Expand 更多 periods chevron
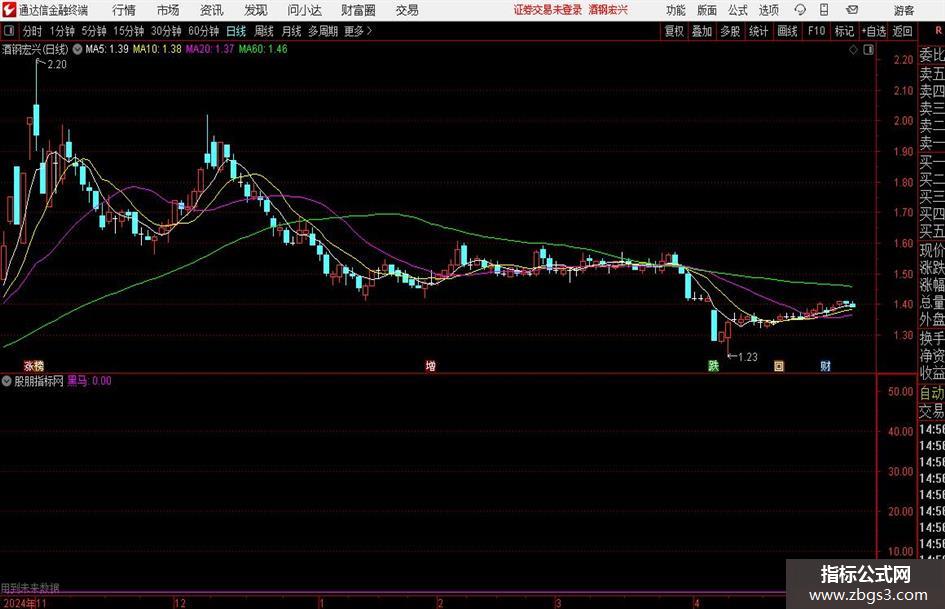945x609 pixels. pos(359,31)
